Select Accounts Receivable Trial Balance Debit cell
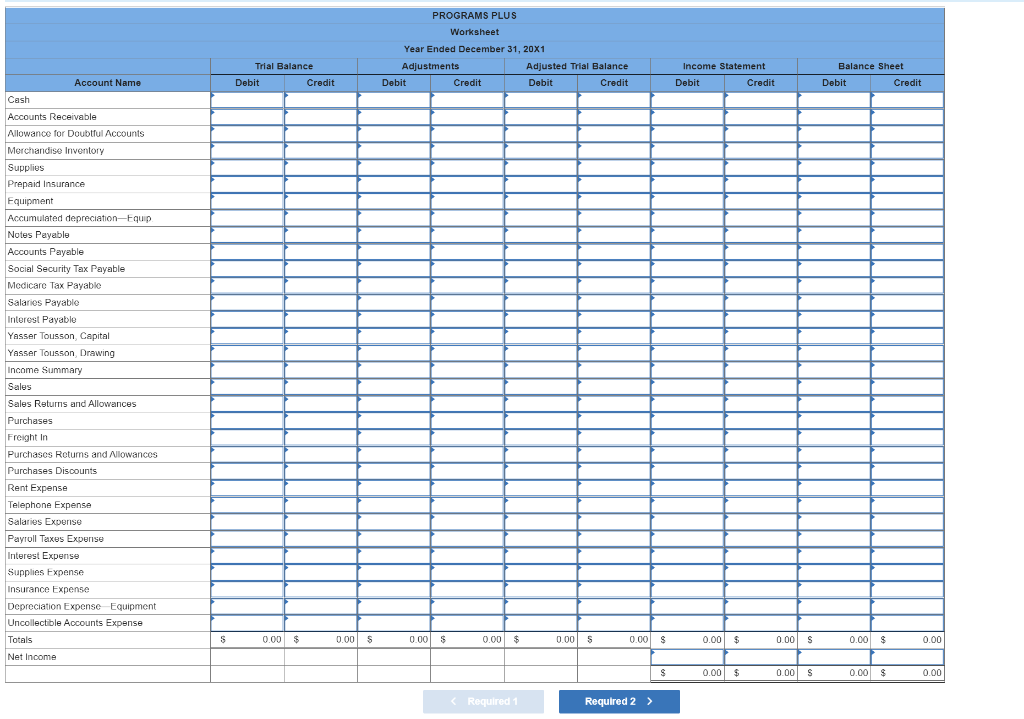 tap(248, 117)
